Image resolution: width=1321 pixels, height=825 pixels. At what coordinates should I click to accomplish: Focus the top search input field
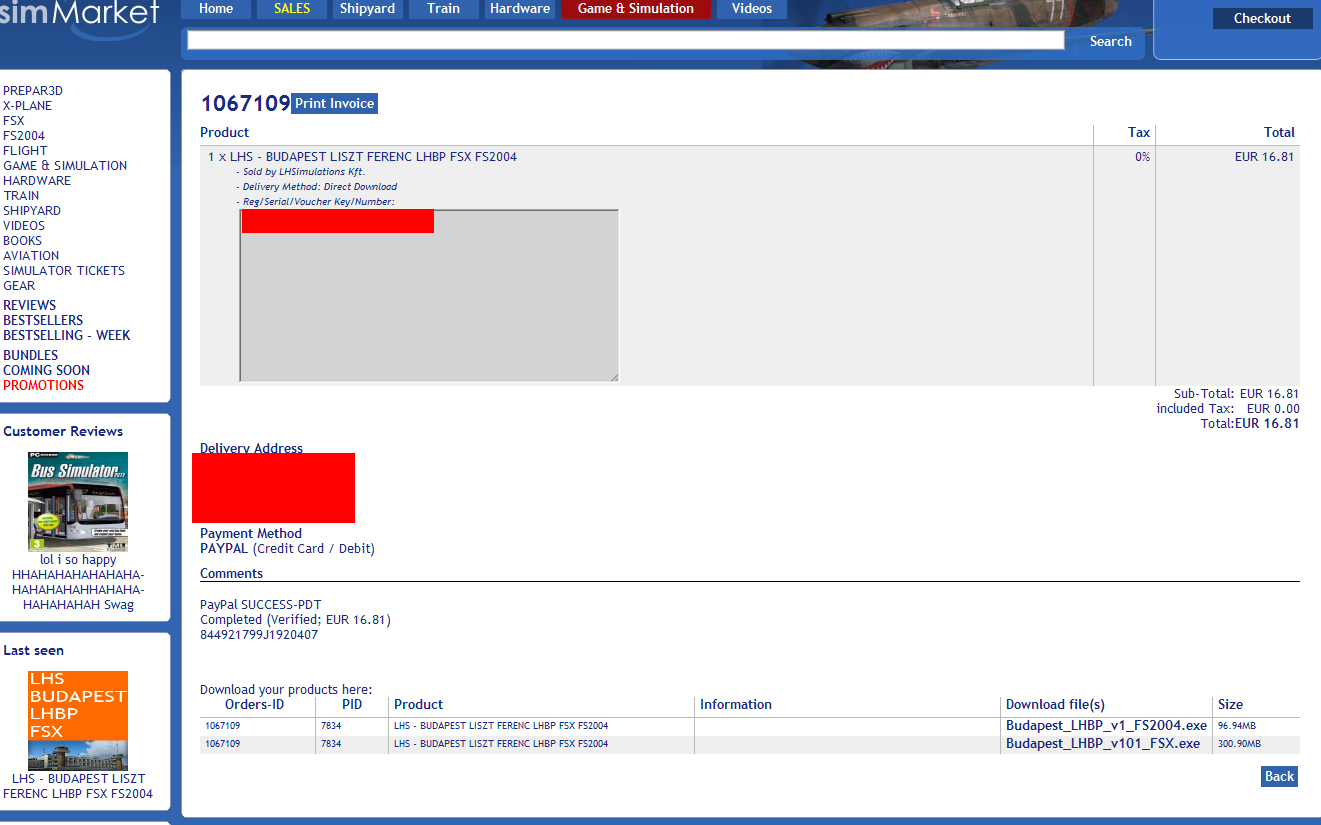click(x=625, y=40)
